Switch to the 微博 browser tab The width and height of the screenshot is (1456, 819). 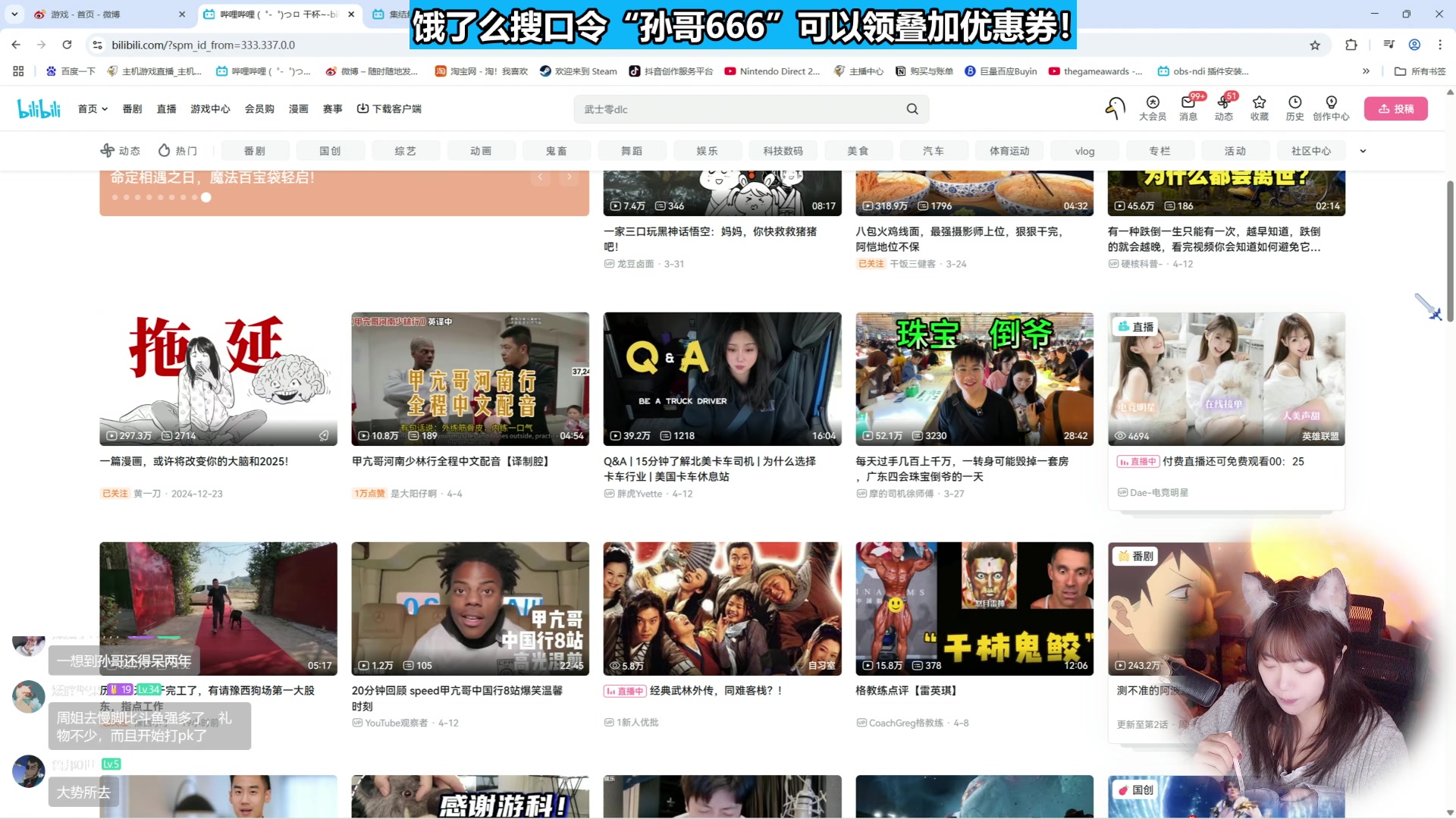click(110, 14)
